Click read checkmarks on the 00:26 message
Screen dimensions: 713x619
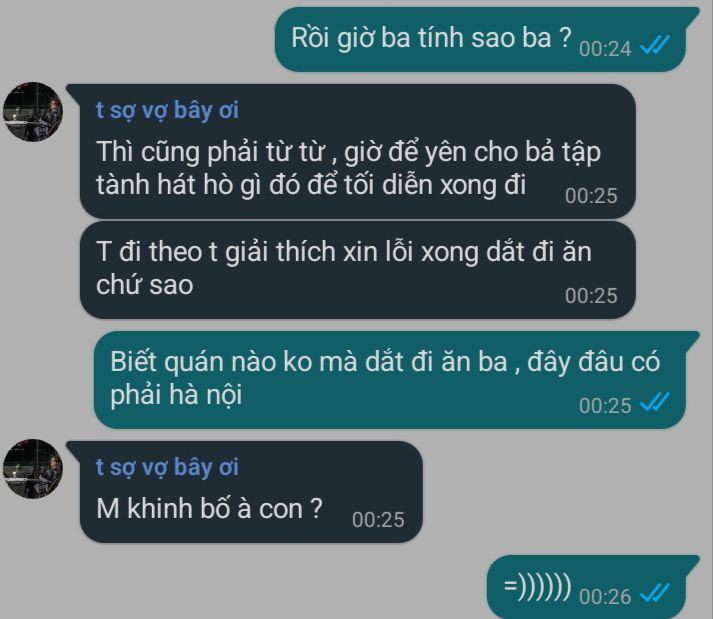pos(655,594)
